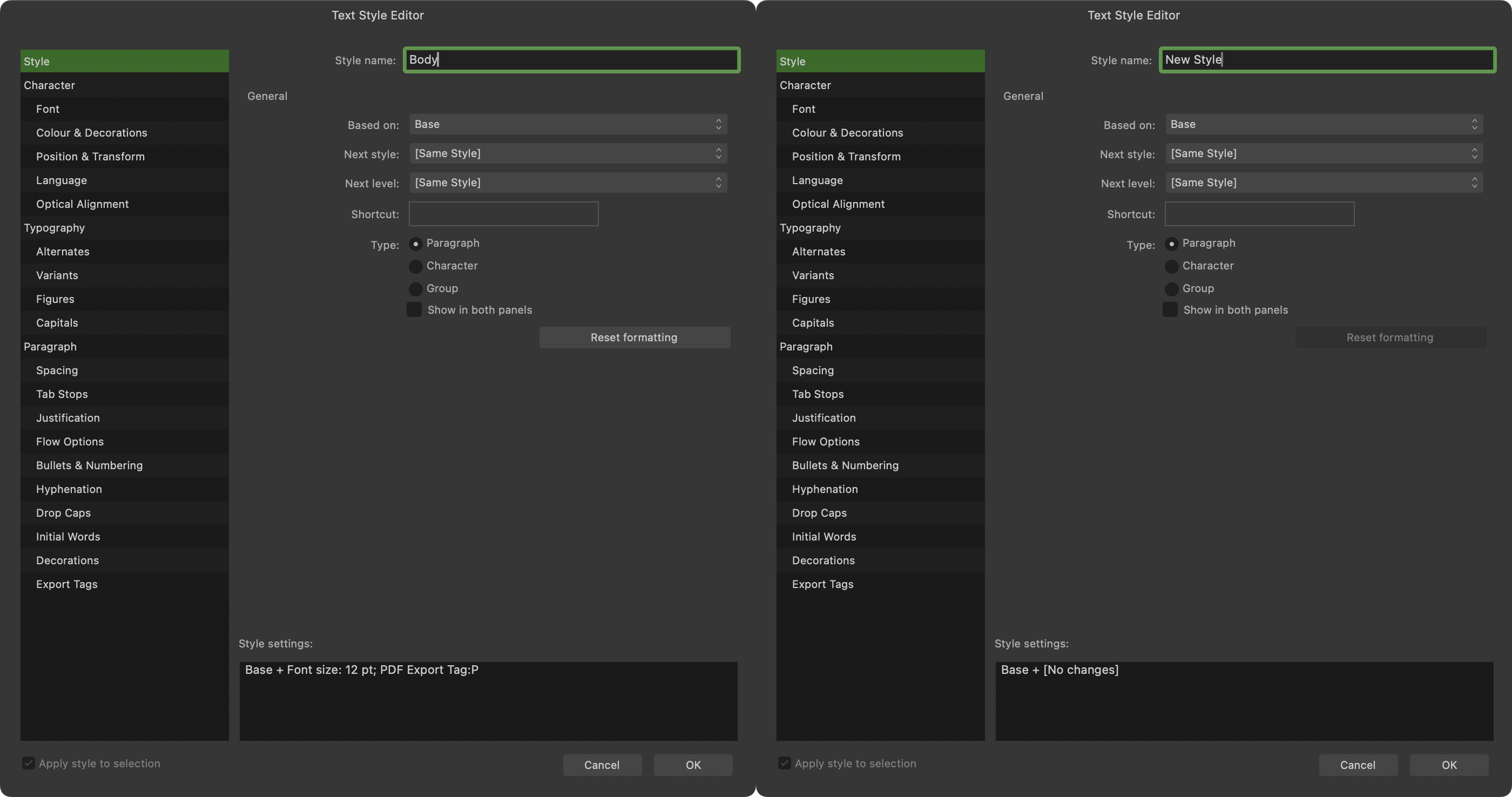Open Position & Transform in Body editor sidebar
1512x797 pixels.
click(124, 156)
